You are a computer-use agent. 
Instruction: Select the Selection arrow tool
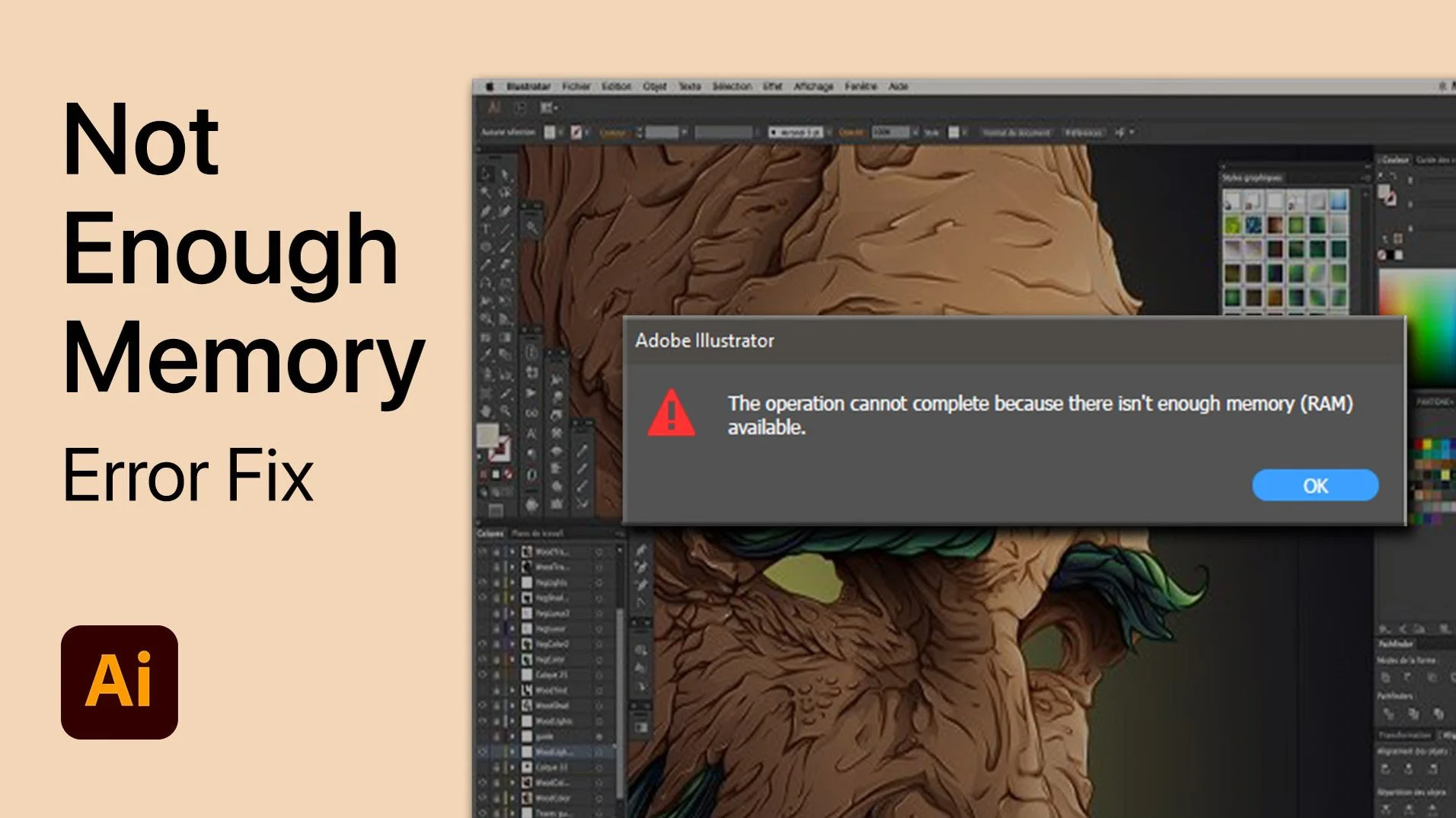487,174
